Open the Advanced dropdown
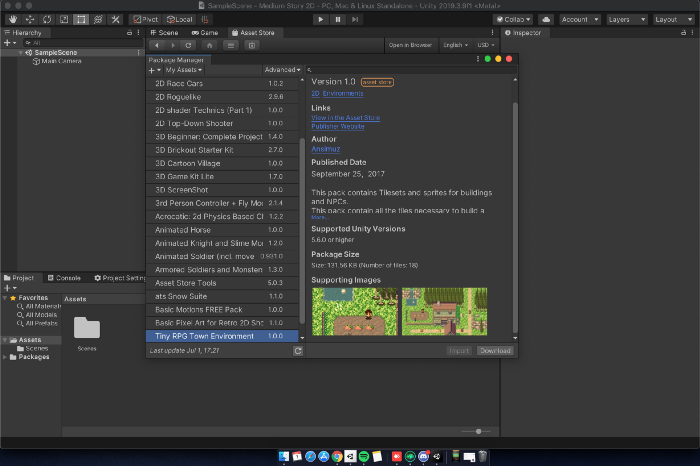The image size is (700, 466). click(x=282, y=70)
